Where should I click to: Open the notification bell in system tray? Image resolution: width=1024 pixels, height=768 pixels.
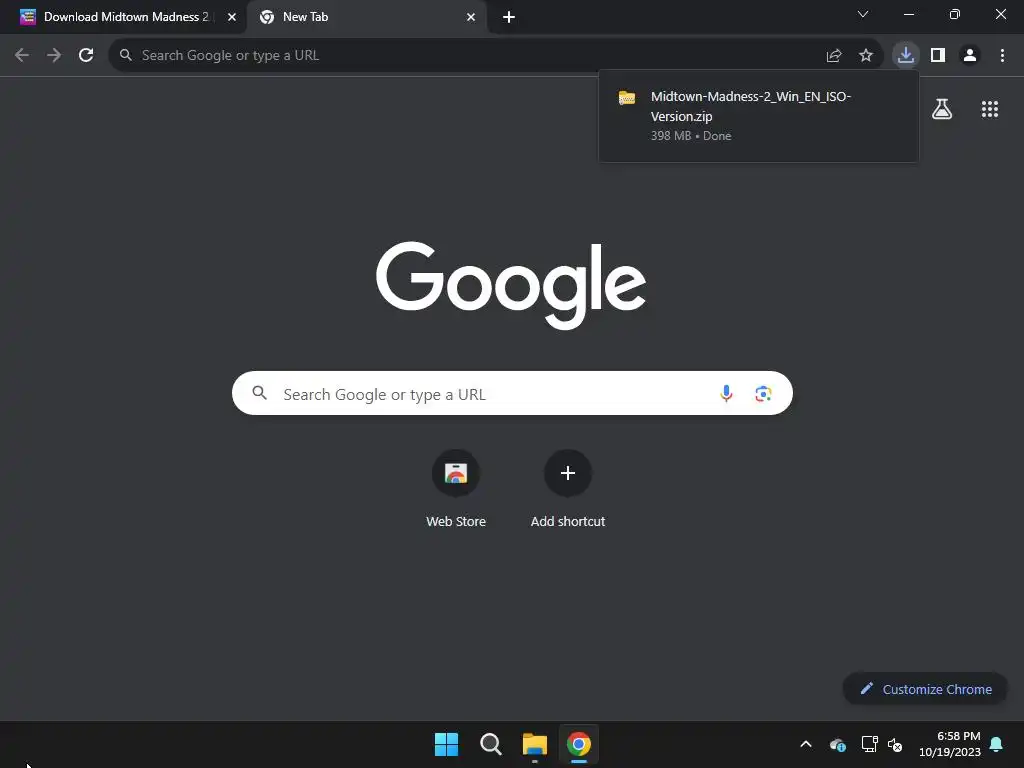[997, 744]
